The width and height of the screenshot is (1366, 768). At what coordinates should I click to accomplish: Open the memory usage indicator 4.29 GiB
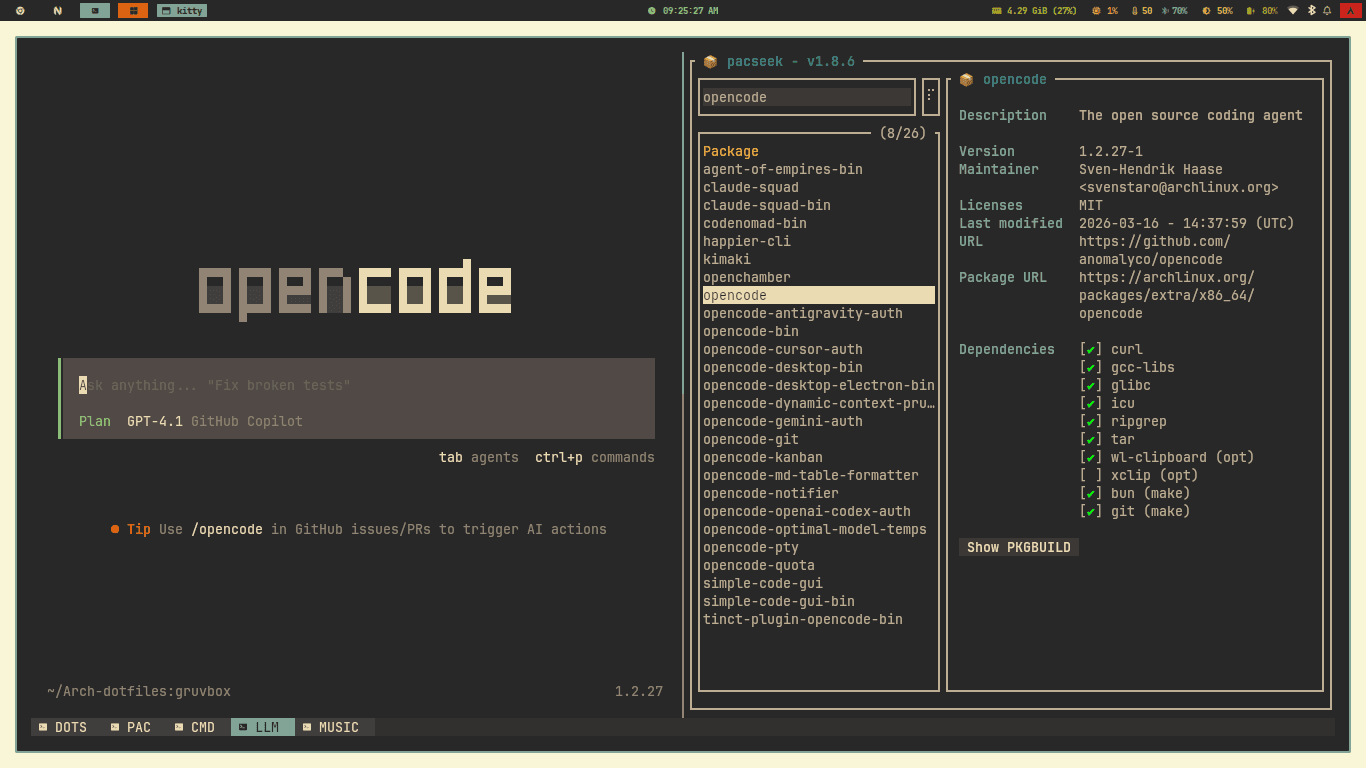coord(1034,11)
